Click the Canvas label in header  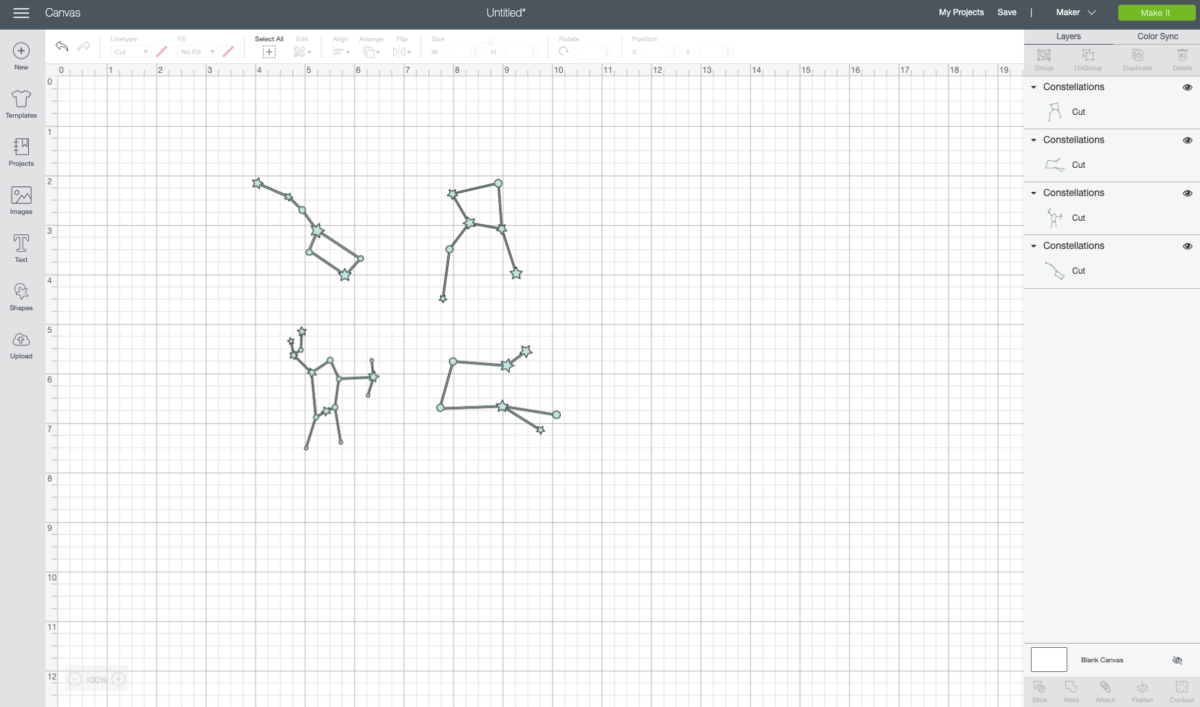[x=63, y=13]
